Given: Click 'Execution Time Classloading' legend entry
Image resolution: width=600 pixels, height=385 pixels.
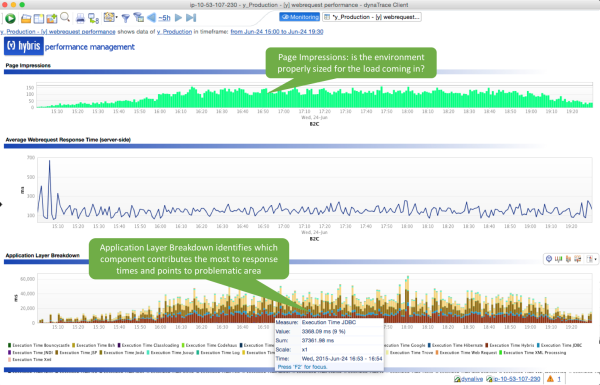Looking at the screenshot, I should (x=148, y=345).
